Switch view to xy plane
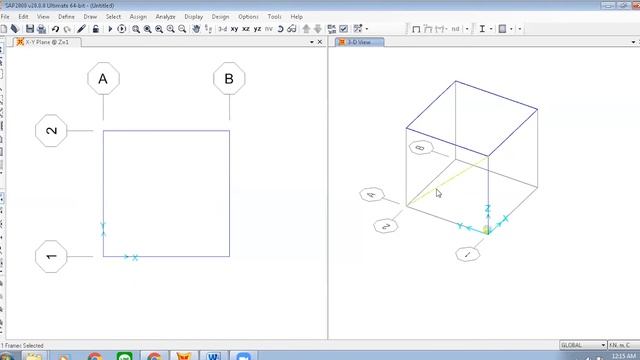Image resolution: width=640 pixels, height=360 pixels. [x=234, y=29]
